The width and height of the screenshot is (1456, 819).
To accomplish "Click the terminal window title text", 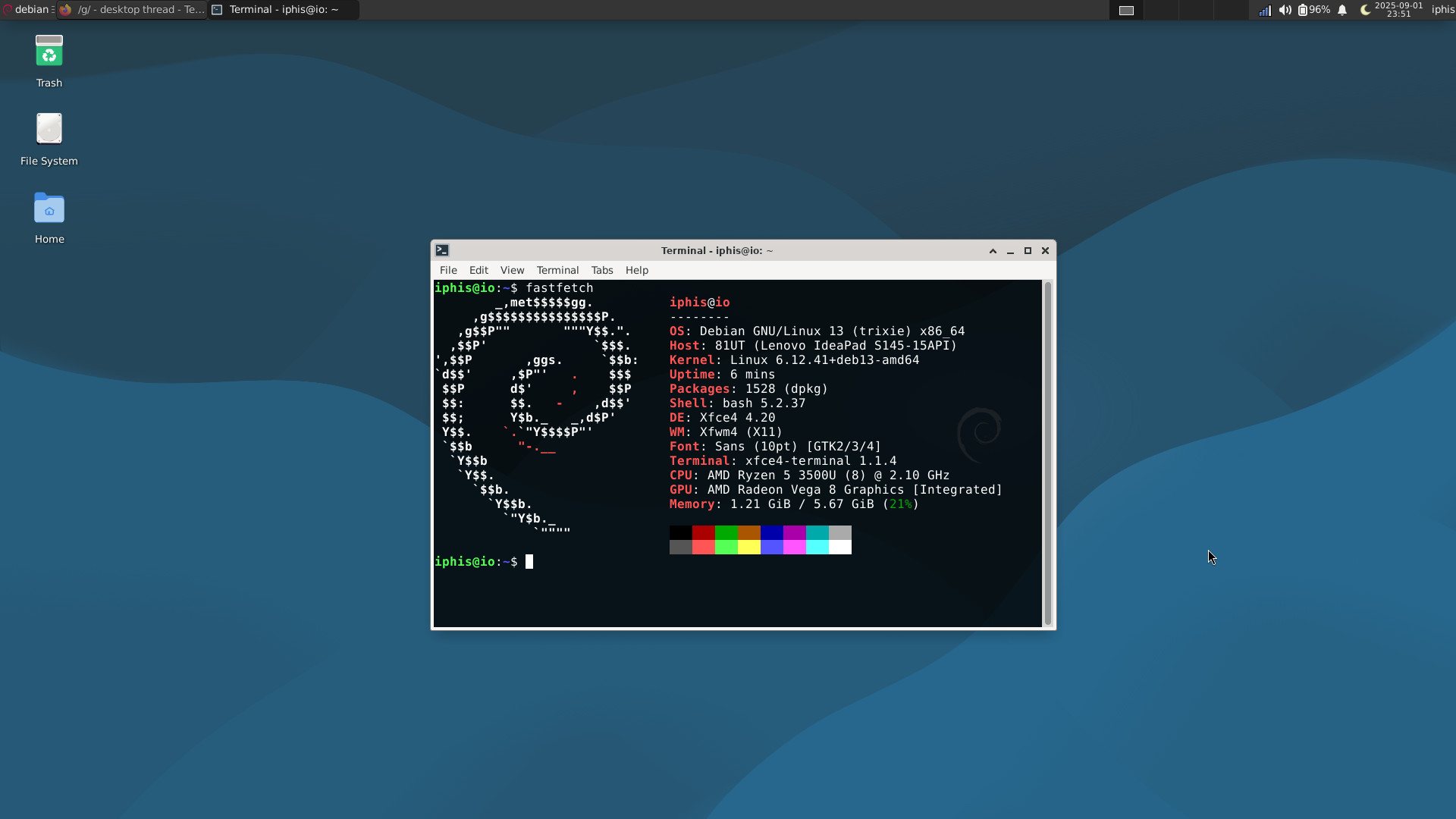I will tap(717, 251).
